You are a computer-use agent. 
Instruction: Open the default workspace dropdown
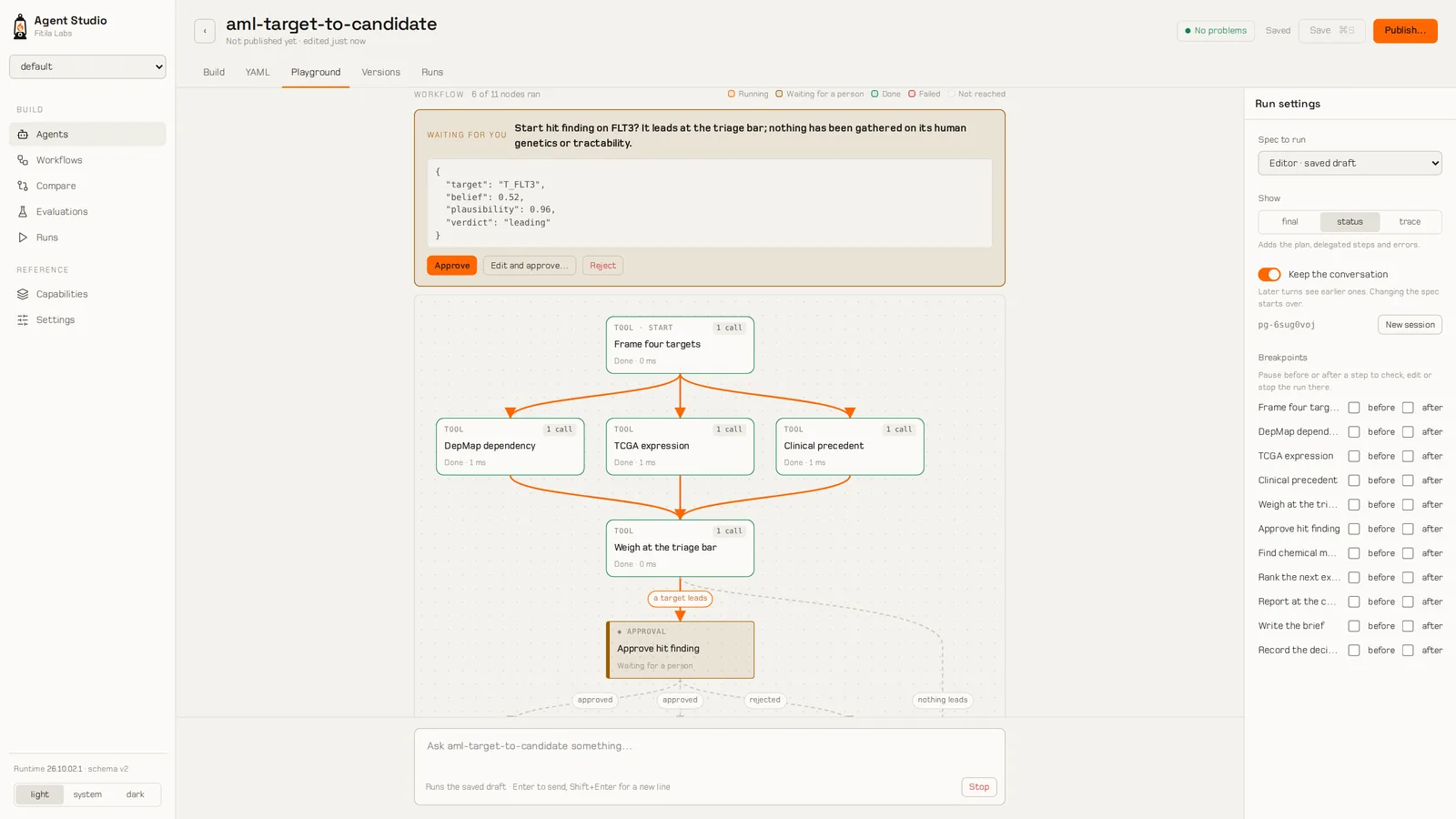pyautogui.click(x=87, y=66)
